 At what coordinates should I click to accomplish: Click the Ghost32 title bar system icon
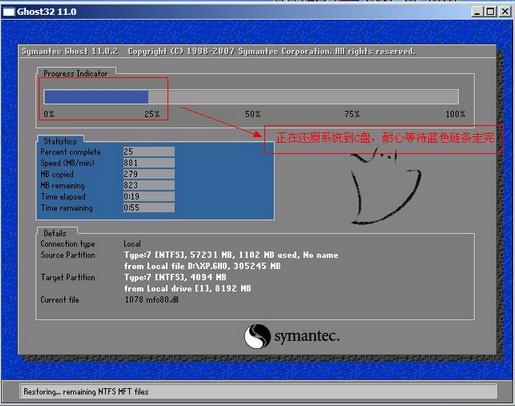(x=9, y=12)
